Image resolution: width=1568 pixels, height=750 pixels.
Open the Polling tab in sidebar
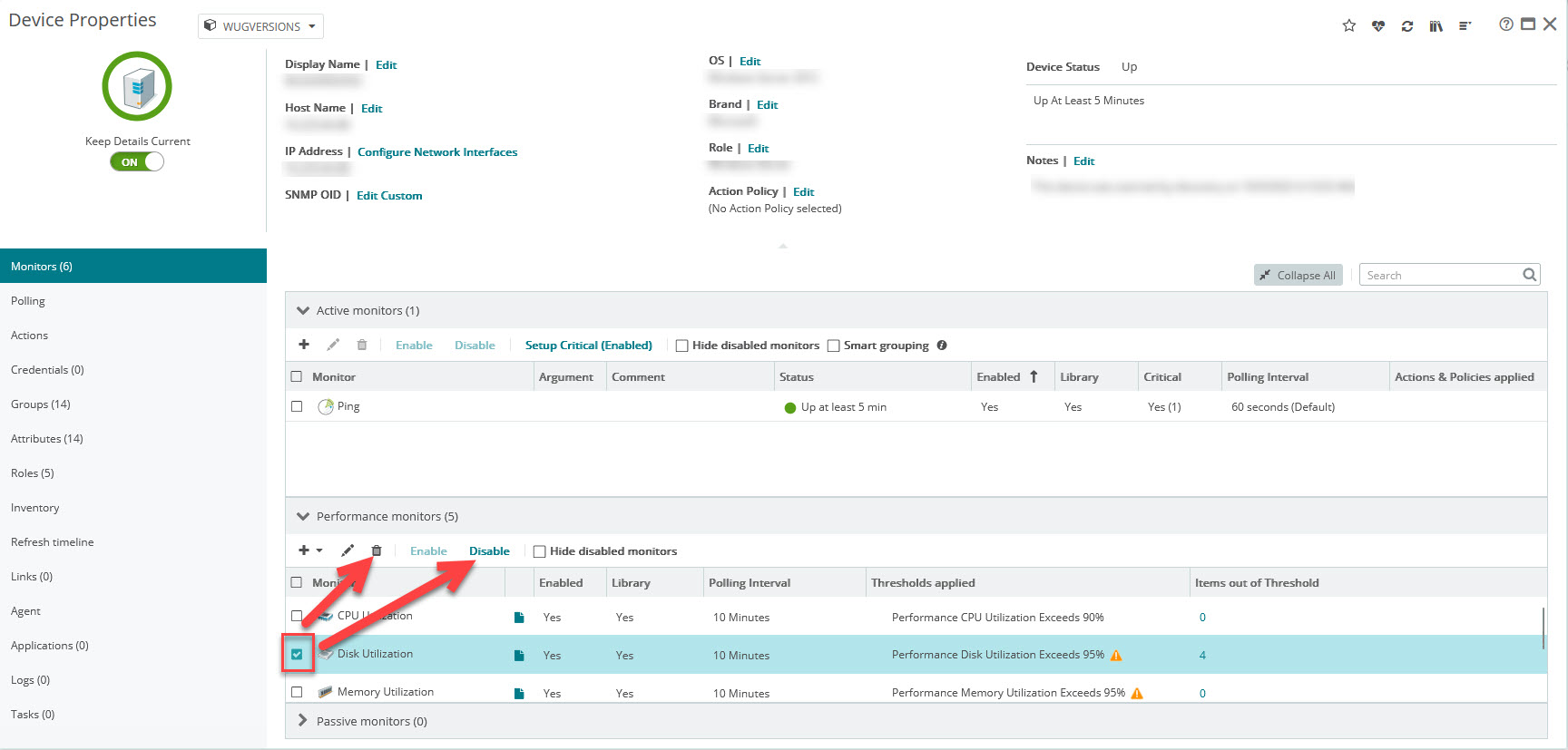tap(133, 301)
